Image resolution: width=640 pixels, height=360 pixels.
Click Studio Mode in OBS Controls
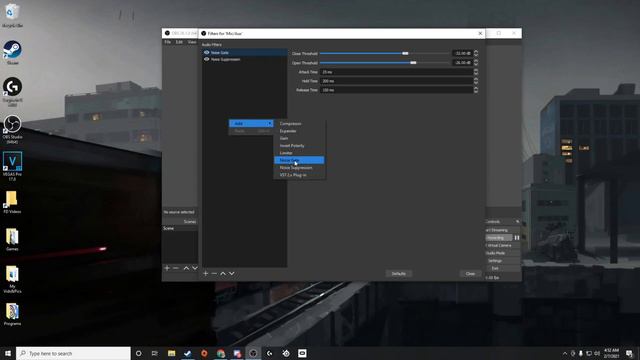click(x=502, y=253)
